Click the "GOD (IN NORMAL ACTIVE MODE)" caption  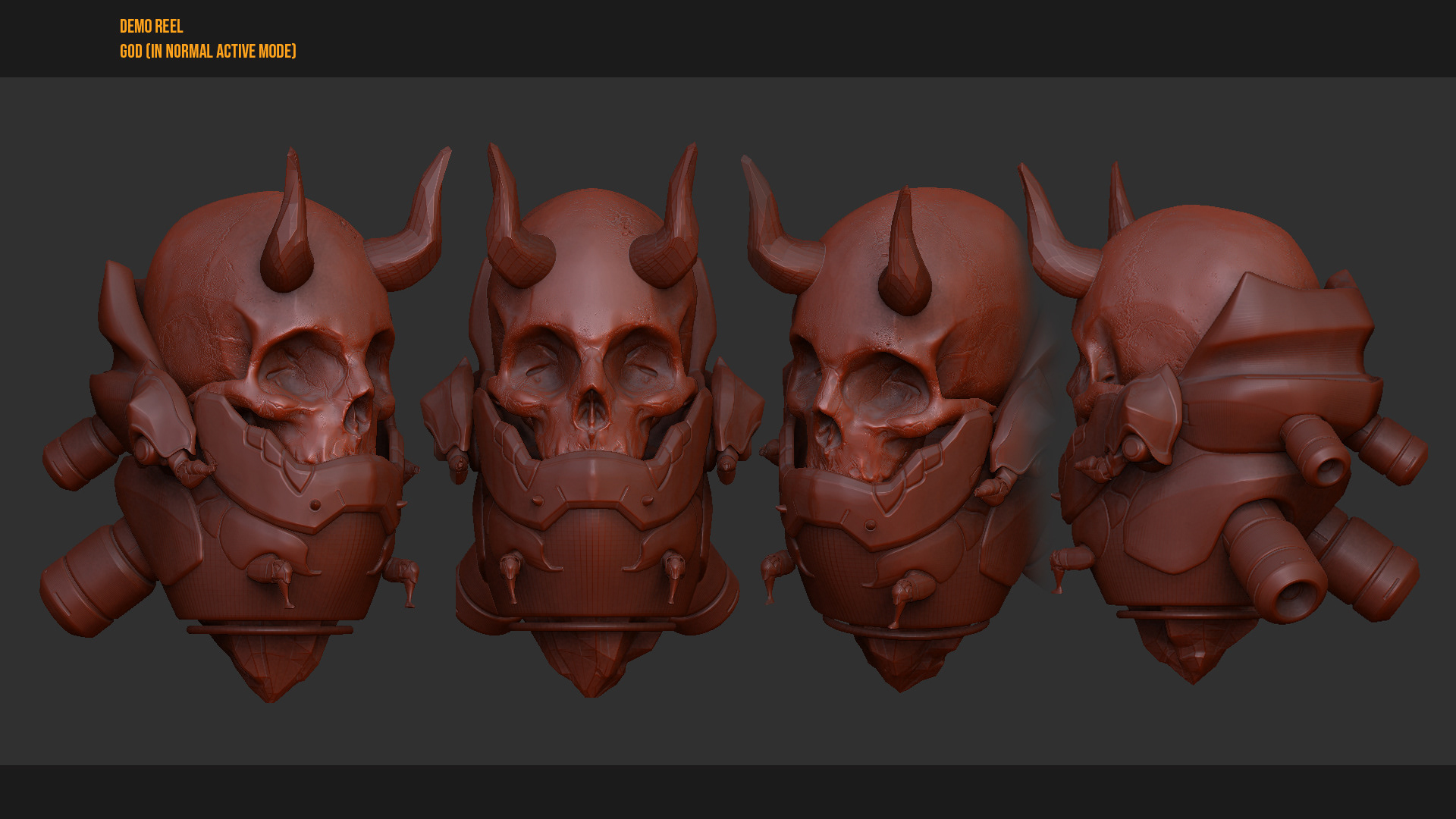tap(208, 52)
